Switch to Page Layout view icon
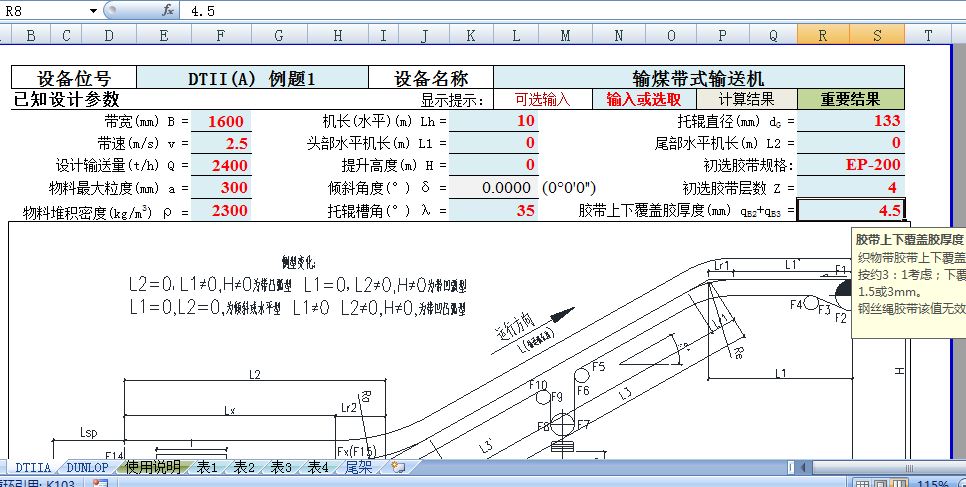 pos(882,484)
